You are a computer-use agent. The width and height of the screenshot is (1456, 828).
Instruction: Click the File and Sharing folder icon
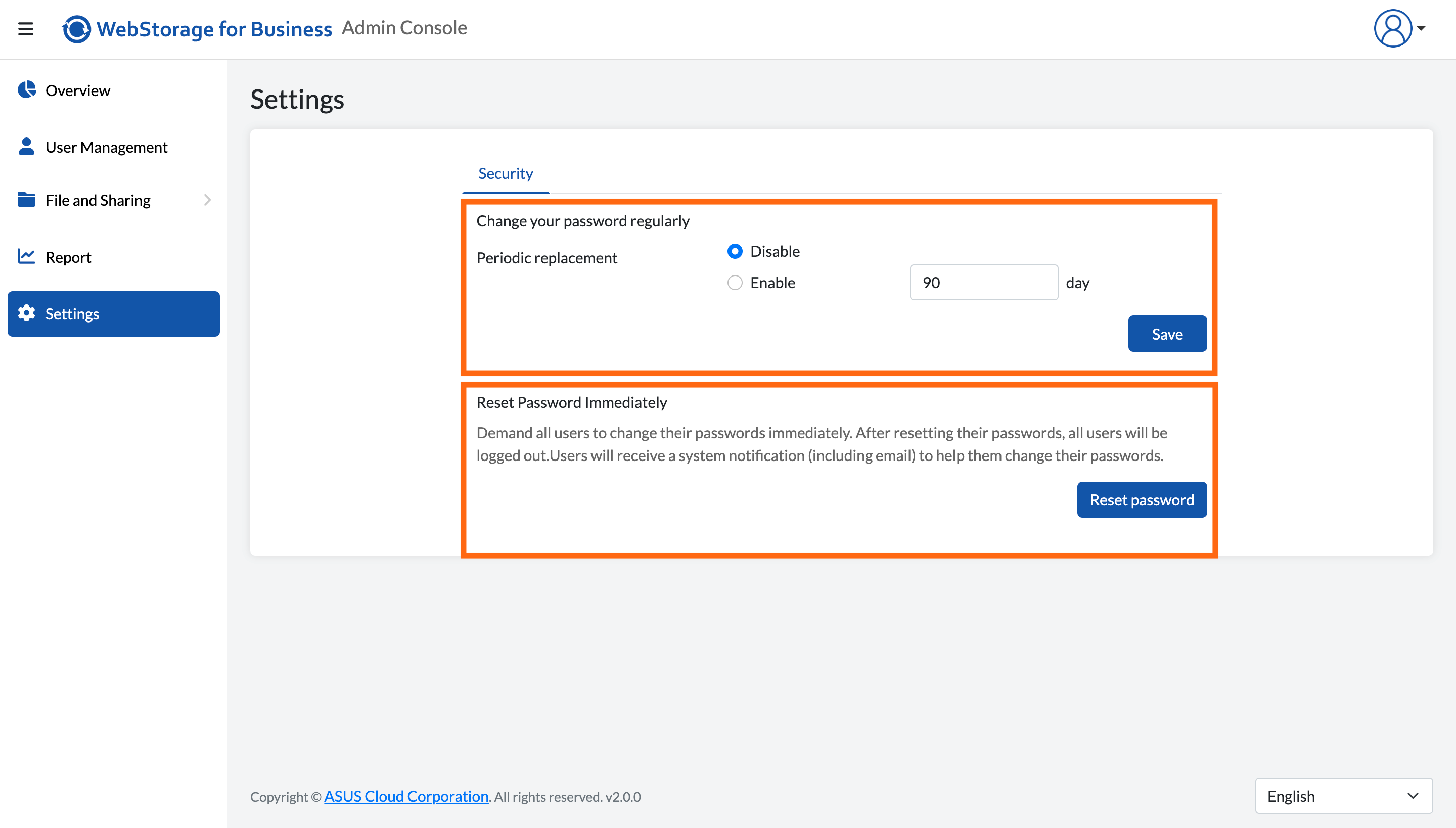[26, 200]
